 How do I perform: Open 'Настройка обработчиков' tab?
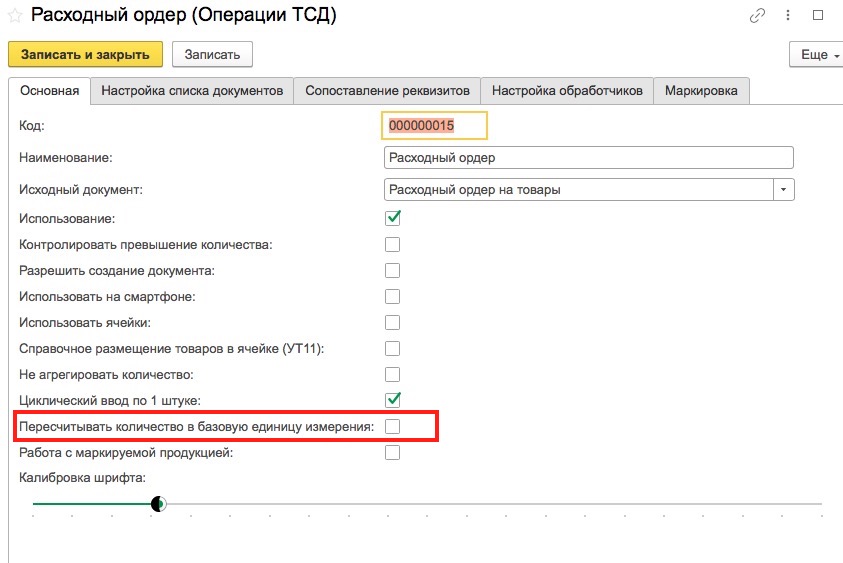[x=567, y=90]
